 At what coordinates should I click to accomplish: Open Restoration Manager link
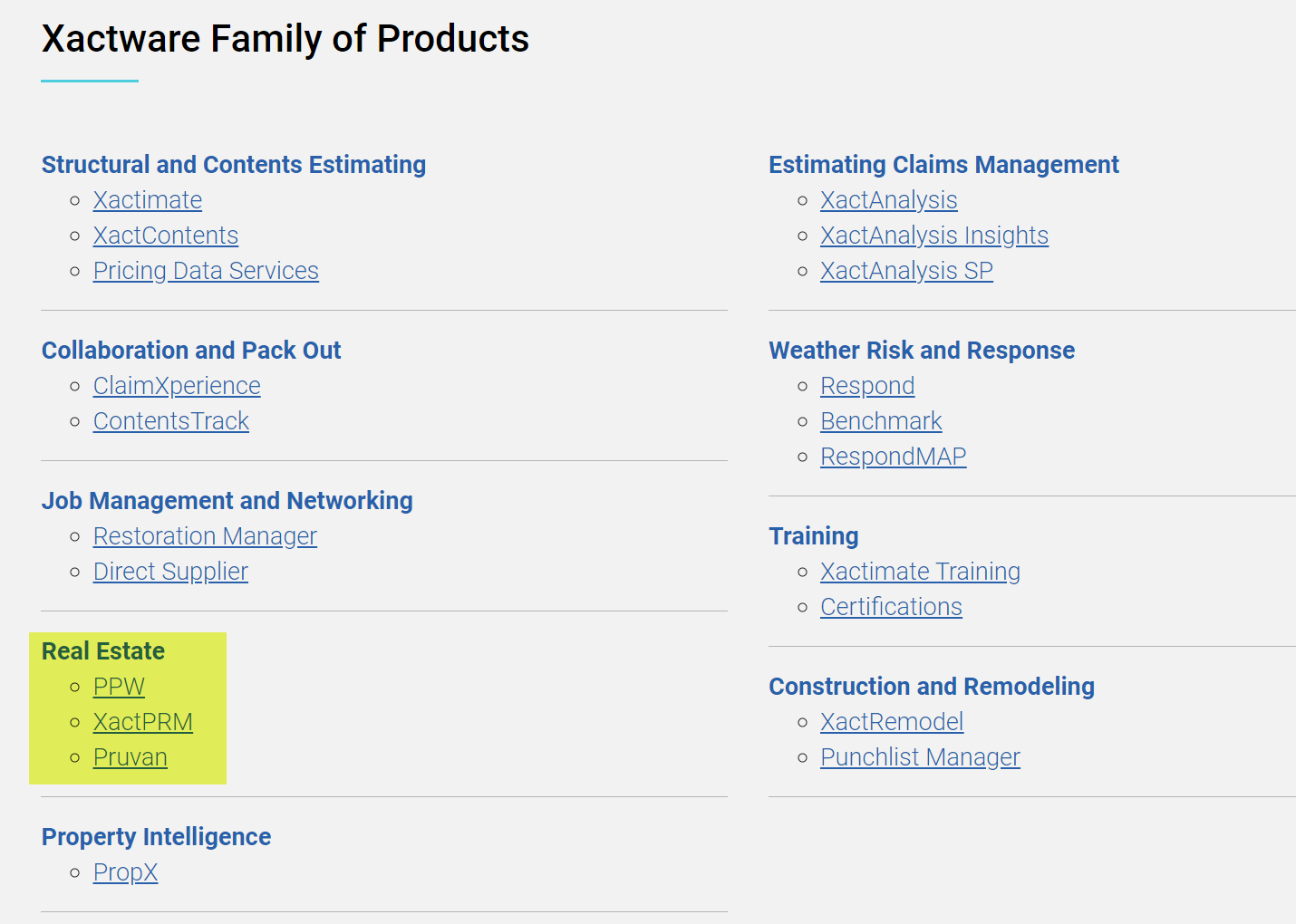pos(205,536)
